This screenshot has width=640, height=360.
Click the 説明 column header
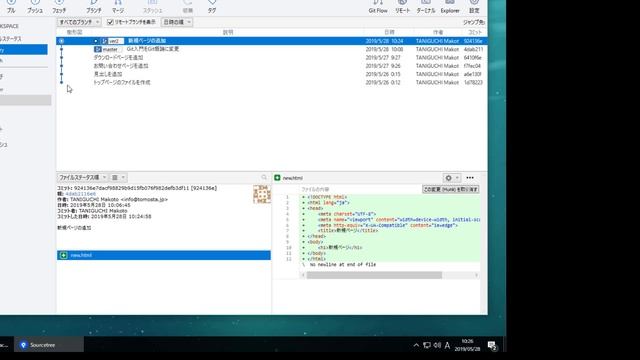pyautogui.click(x=228, y=32)
